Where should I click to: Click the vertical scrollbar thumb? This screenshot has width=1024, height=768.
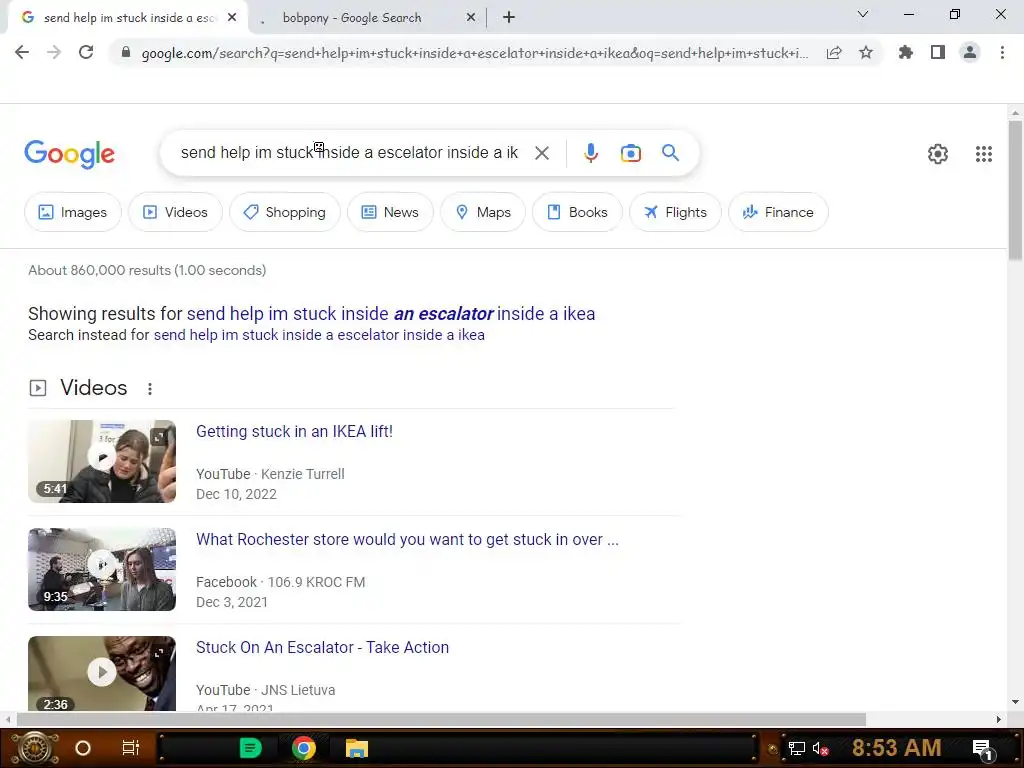point(1015,191)
